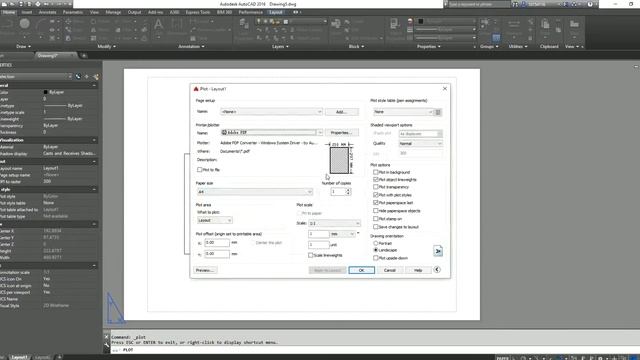This screenshot has height=360, width=640.
Task: Open the mm units dropdown in Plot scale
Action: 342,234
